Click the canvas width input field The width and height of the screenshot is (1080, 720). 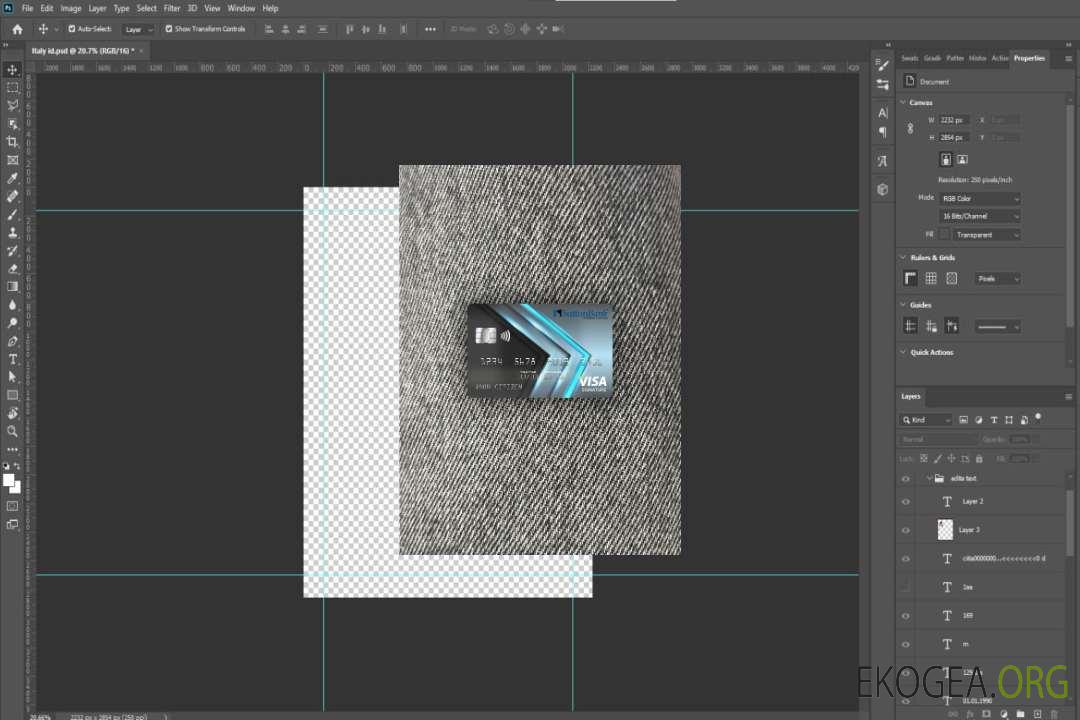click(955, 120)
